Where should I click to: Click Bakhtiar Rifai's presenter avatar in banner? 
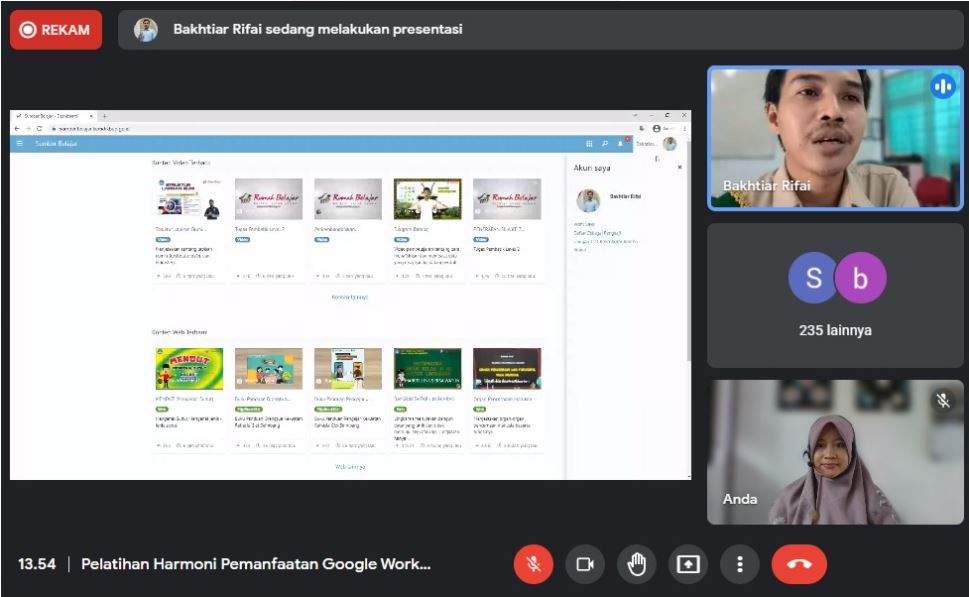click(x=146, y=30)
